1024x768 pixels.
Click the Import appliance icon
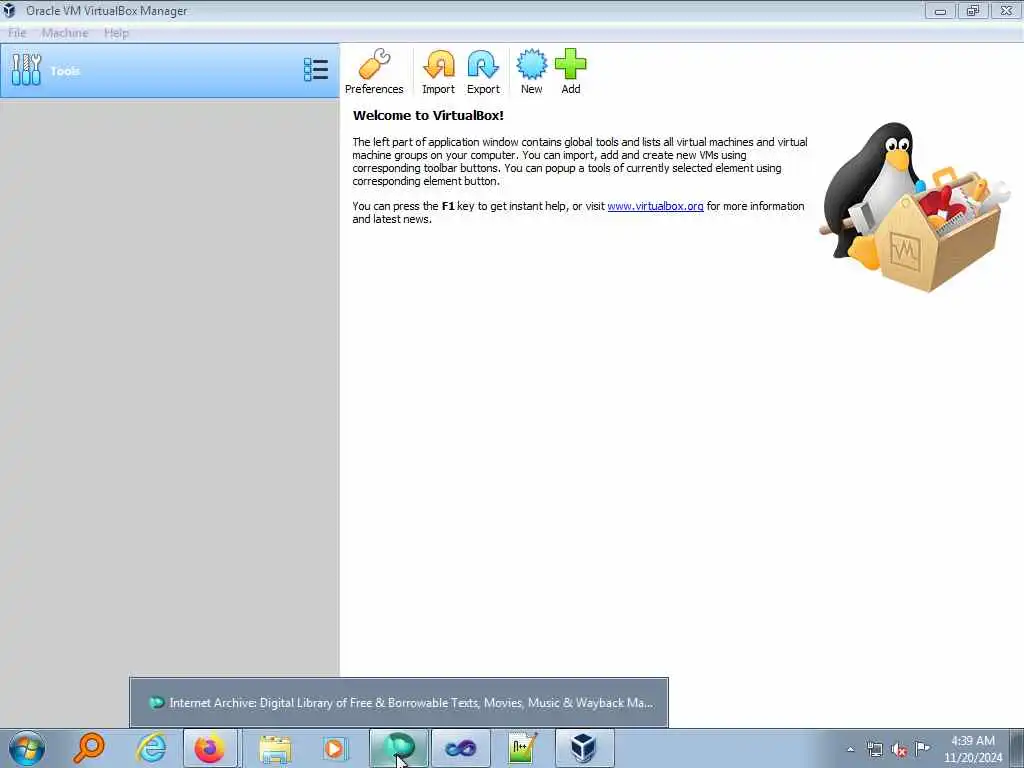(438, 72)
